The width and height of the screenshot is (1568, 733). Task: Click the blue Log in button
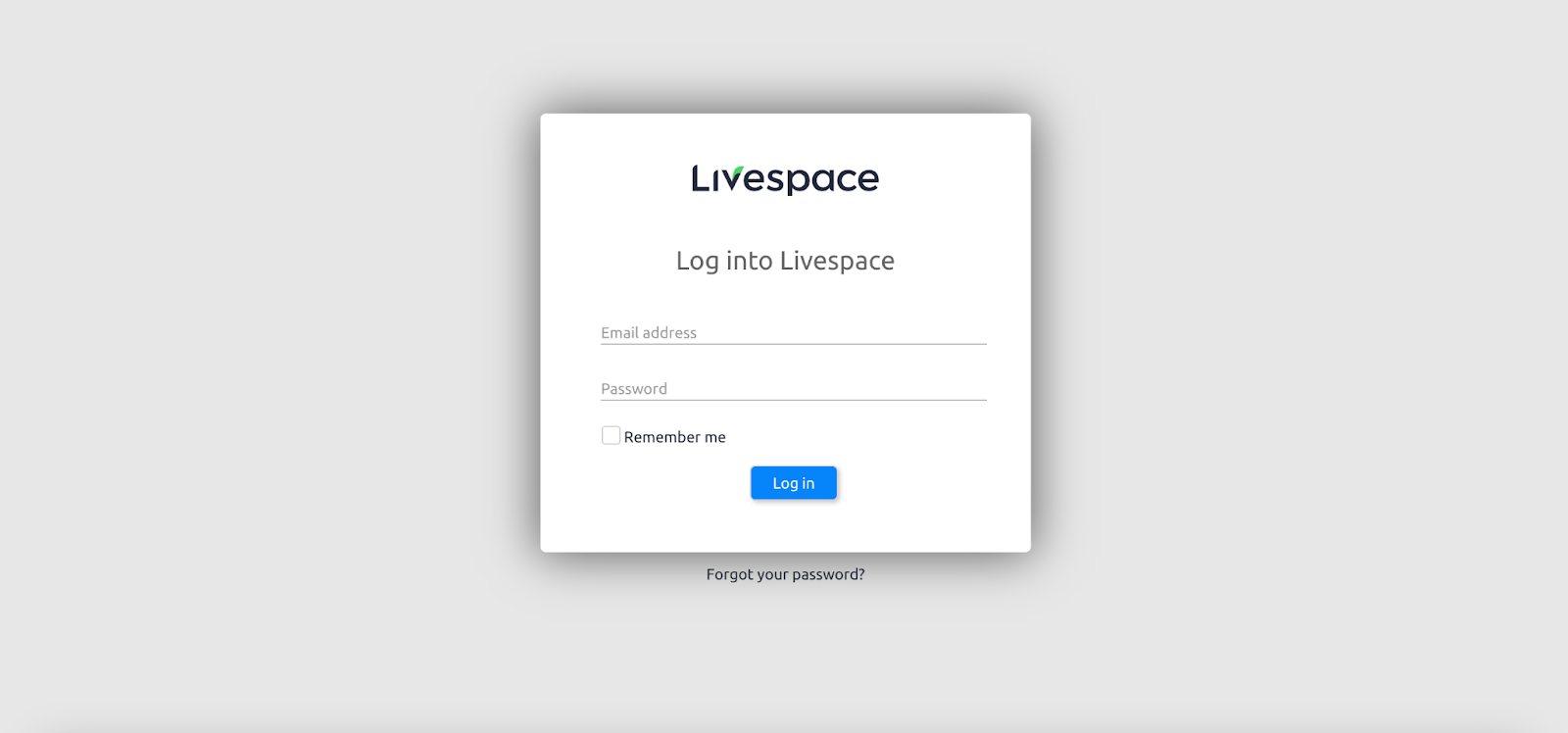point(794,483)
